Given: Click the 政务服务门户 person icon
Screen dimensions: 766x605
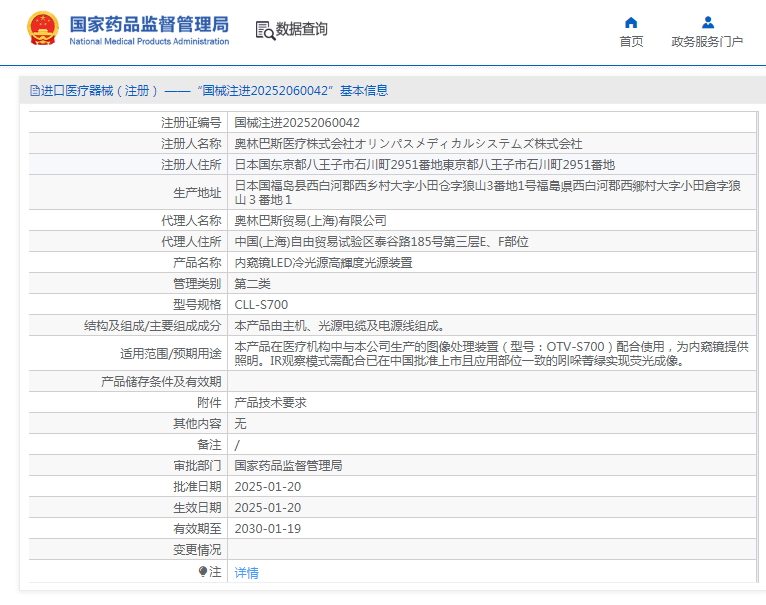Looking at the screenshot, I should point(708,22).
